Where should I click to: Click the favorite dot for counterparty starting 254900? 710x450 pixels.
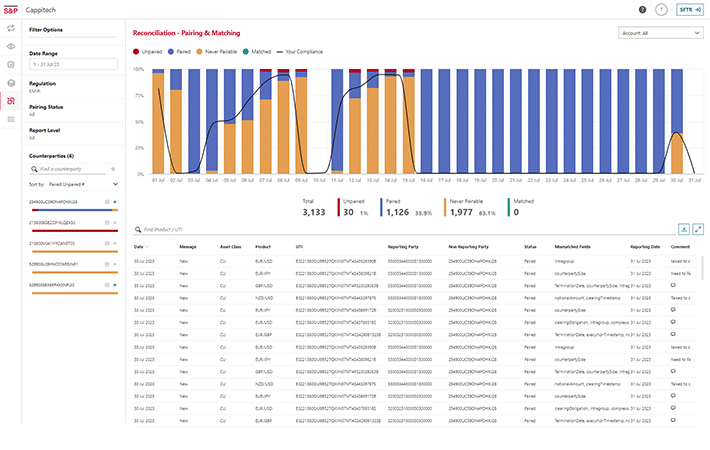pyautogui.click(x=115, y=202)
